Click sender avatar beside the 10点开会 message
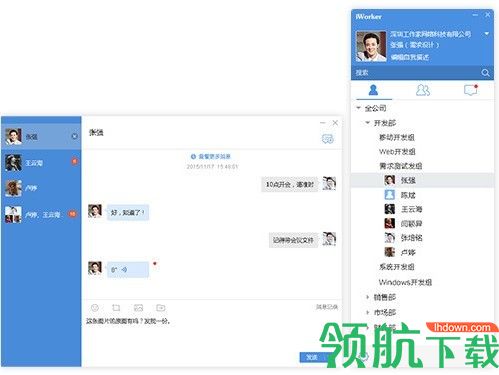499x375 pixels. [329, 183]
